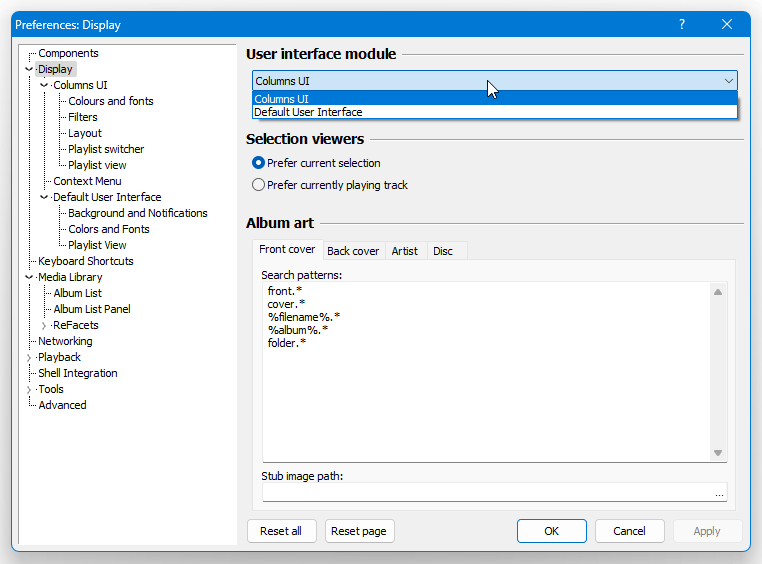Open Keyboard Shortcuts page
Image resolution: width=762 pixels, height=564 pixels.
(86, 261)
